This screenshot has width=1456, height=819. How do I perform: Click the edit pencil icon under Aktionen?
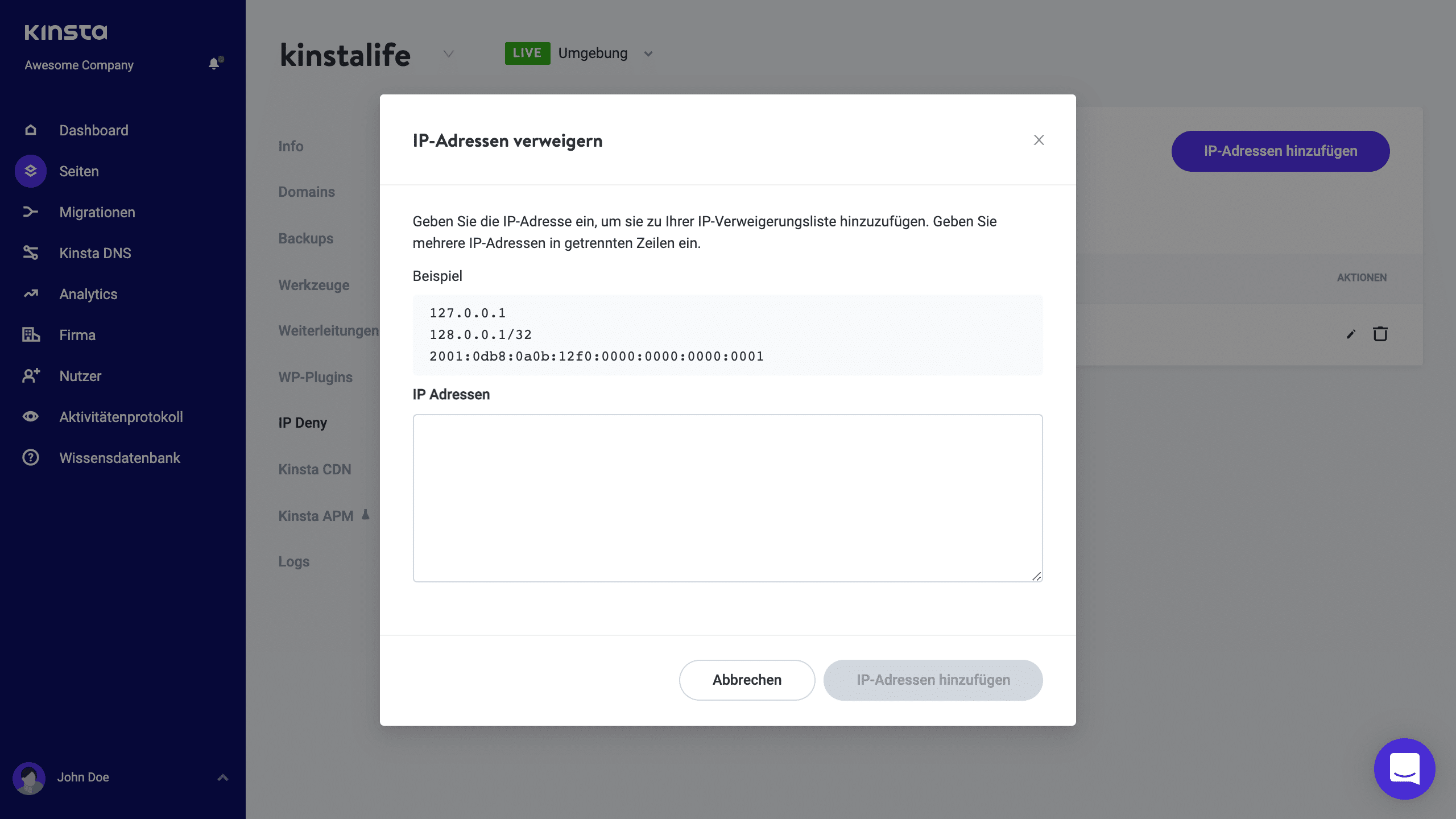click(1350, 334)
